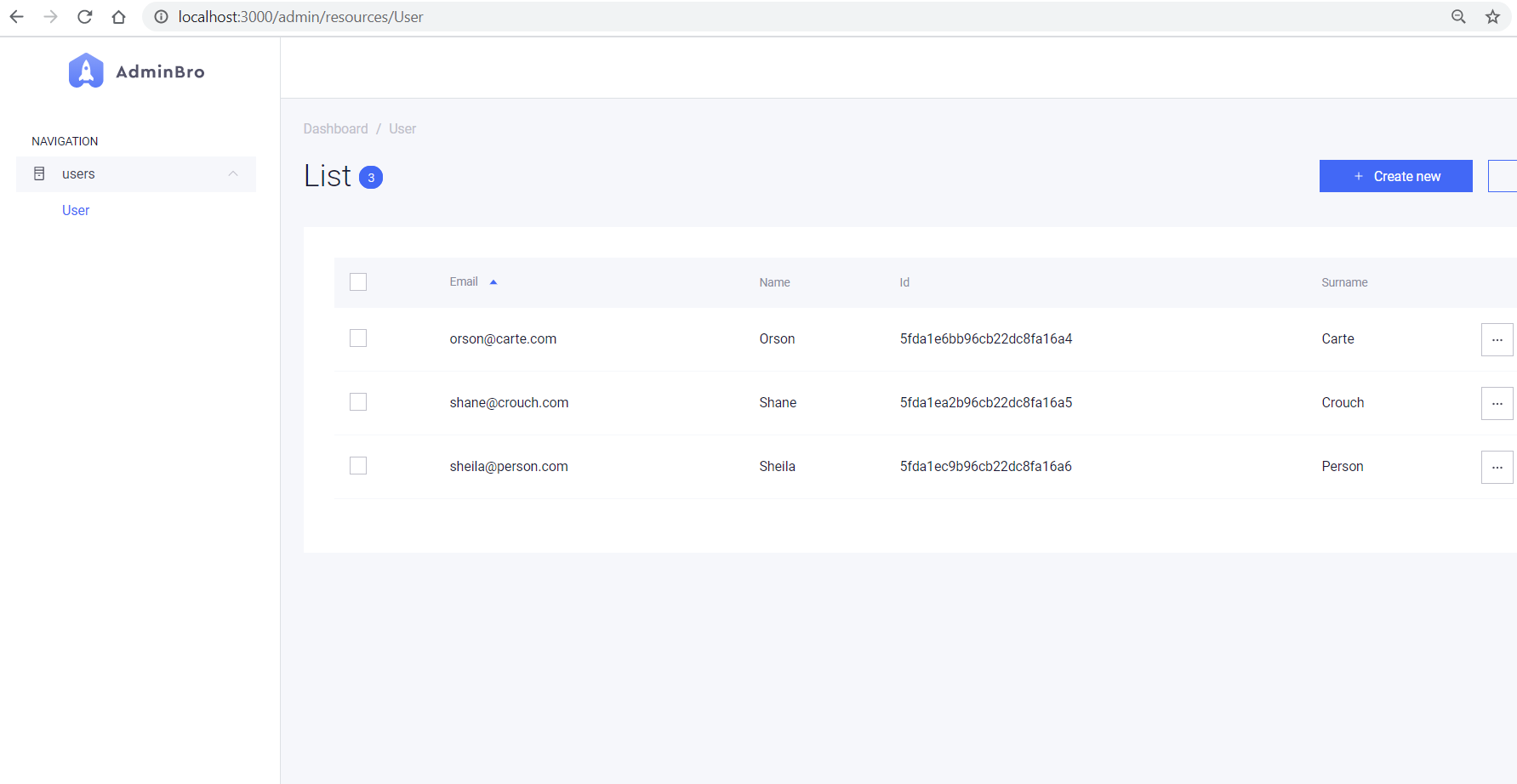Open actions menu for orson@carte.com row
Screen dimensions: 1517x784
pos(1497,338)
